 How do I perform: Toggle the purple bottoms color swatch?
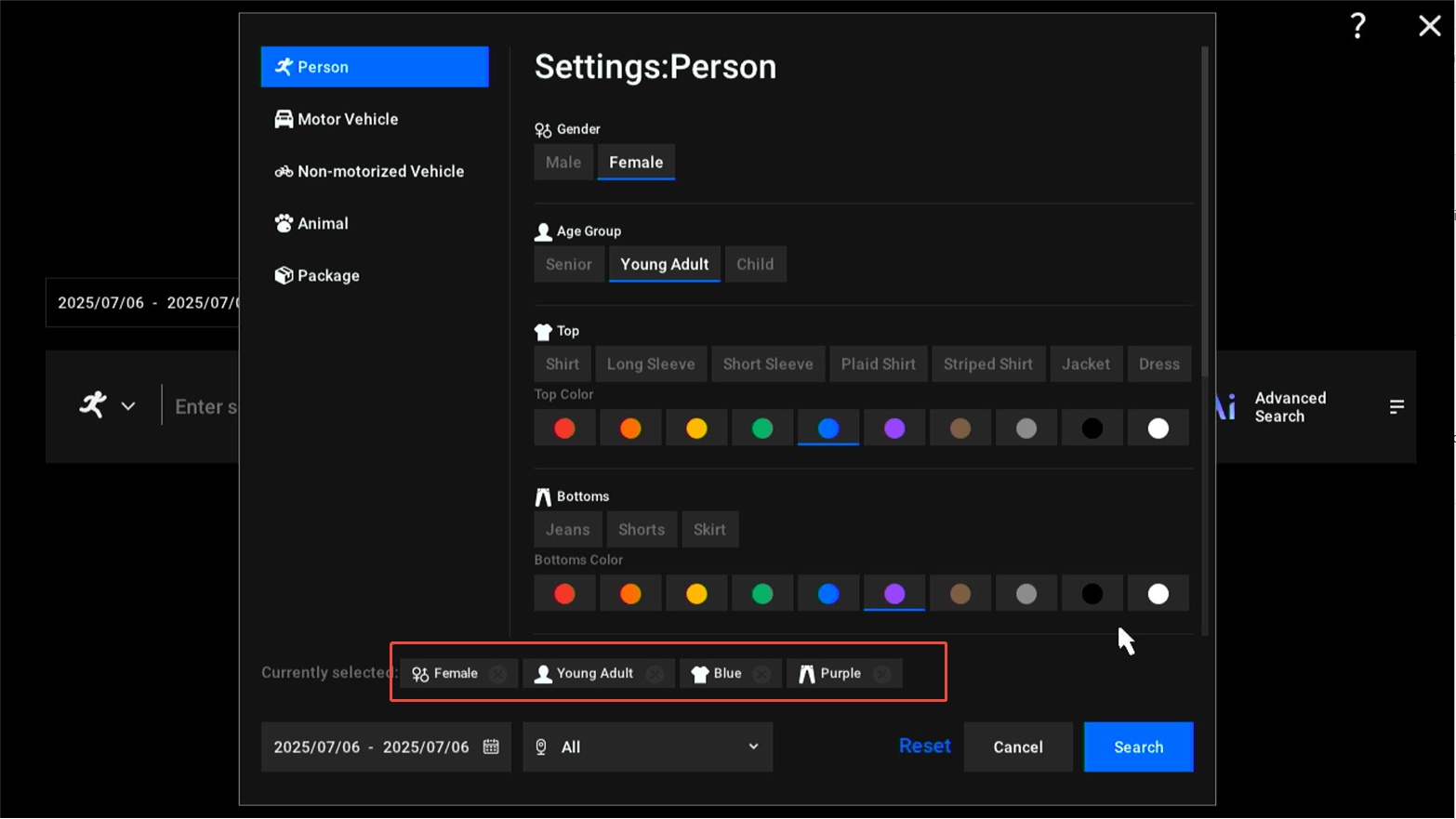coord(894,594)
